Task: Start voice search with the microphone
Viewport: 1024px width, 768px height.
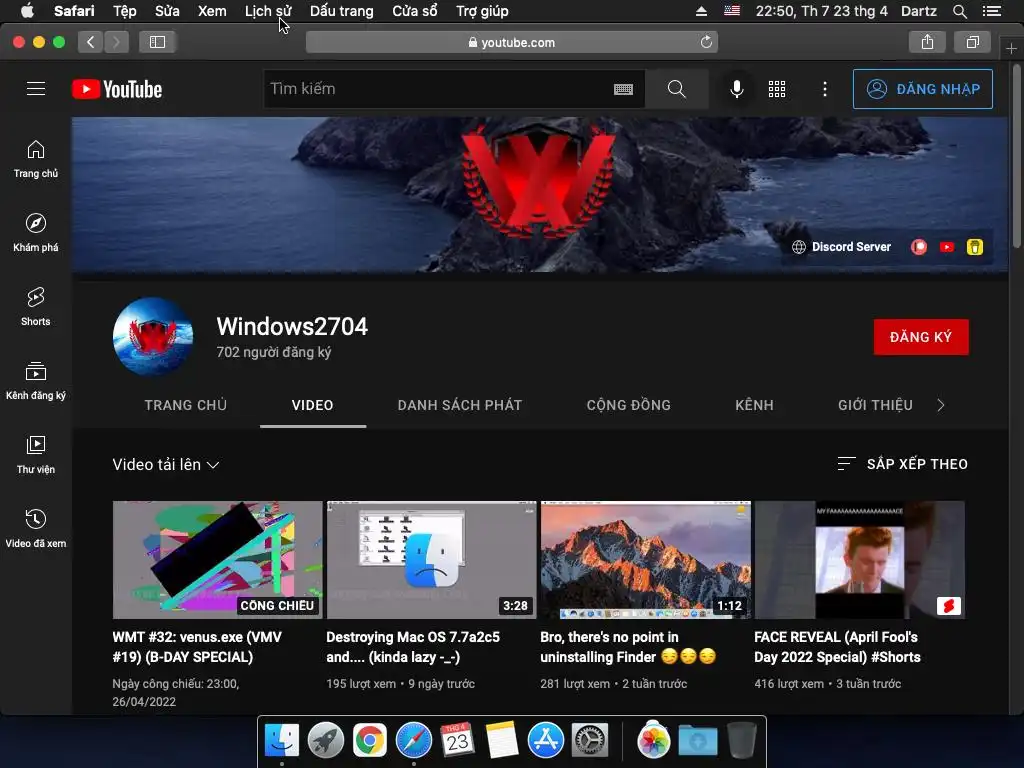Action: (x=737, y=89)
